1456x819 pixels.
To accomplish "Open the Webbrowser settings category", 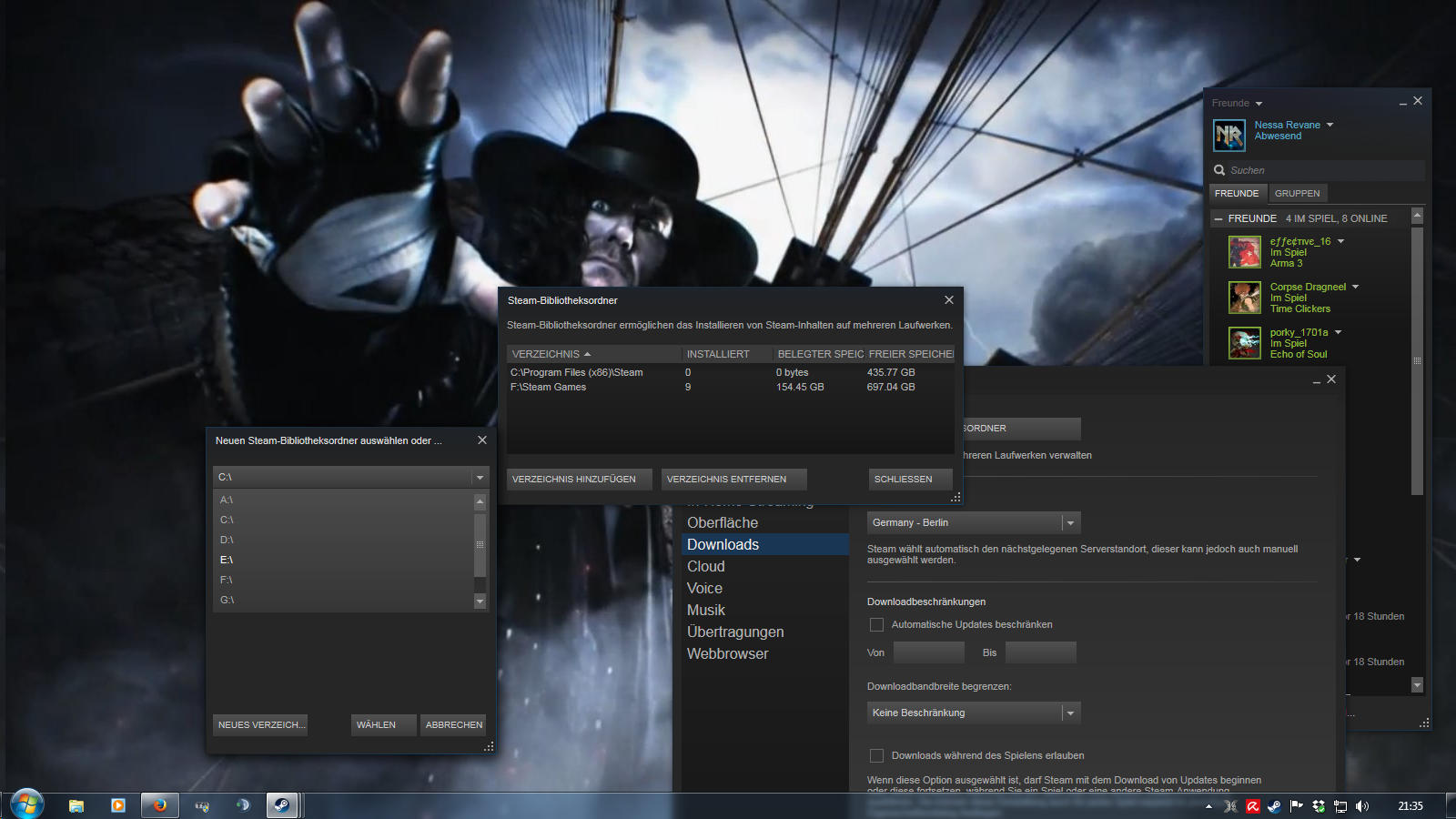I will pos(765,653).
